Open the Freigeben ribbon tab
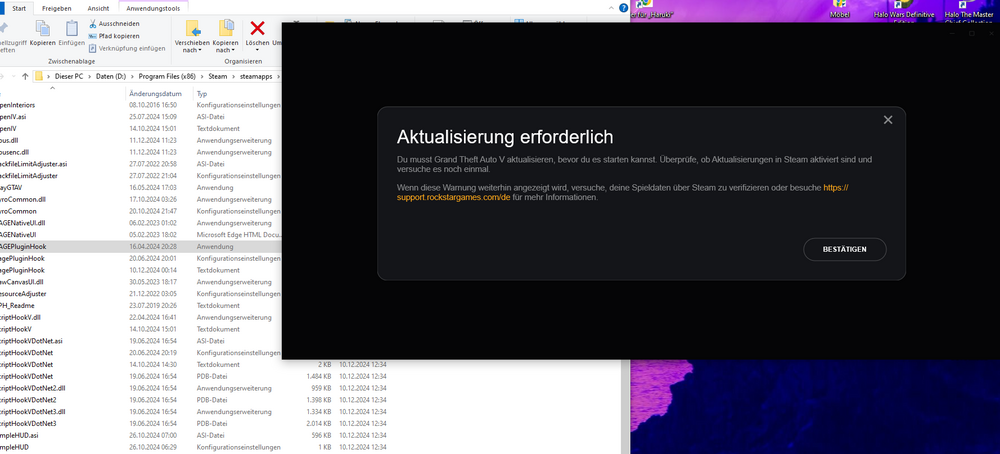The width and height of the screenshot is (1000, 454). point(57,8)
